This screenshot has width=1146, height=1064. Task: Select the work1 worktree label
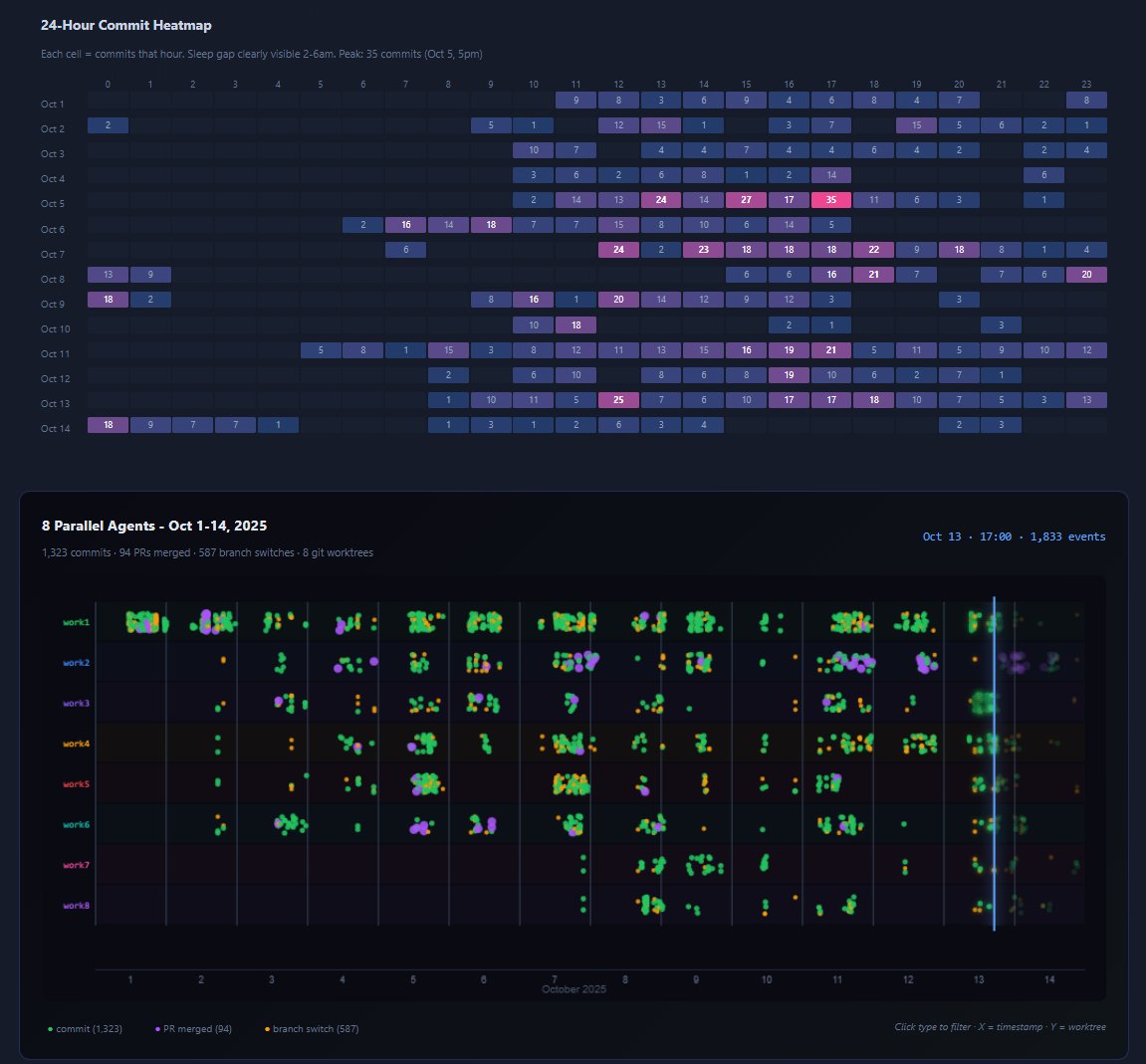pos(76,623)
